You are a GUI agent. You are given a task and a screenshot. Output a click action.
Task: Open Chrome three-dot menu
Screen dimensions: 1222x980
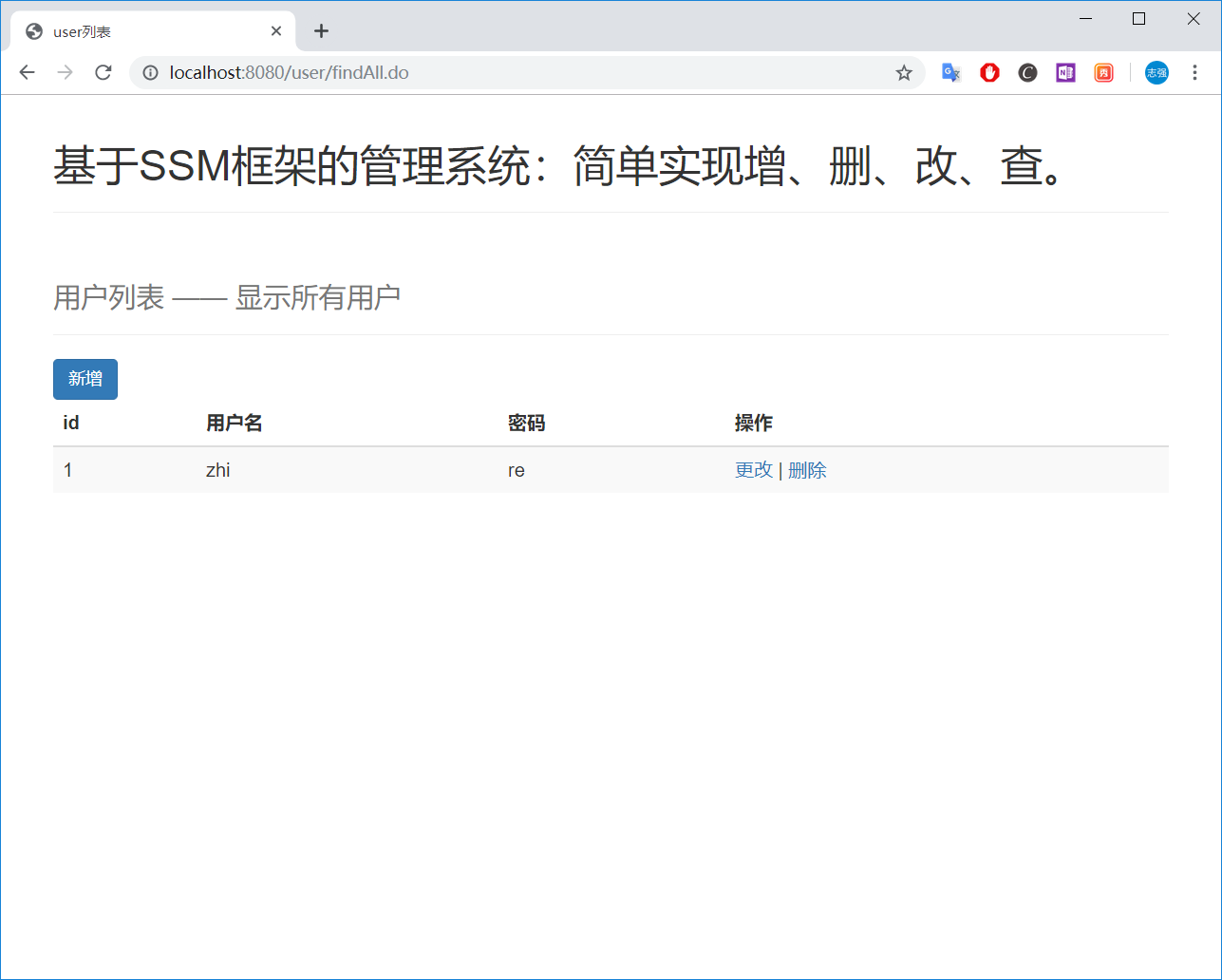tap(1195, 73)
